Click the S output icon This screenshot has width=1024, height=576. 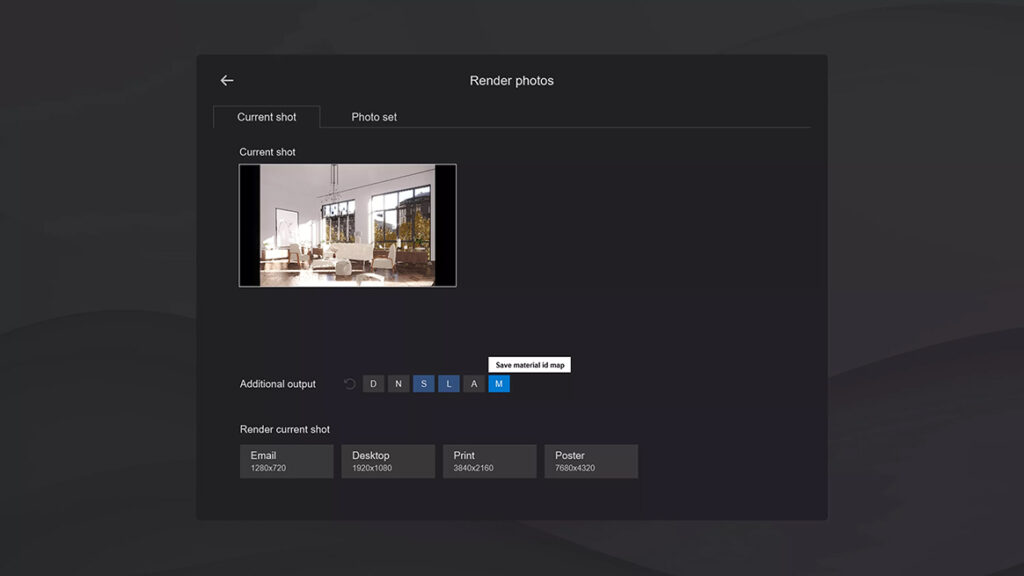coord(423,383)
